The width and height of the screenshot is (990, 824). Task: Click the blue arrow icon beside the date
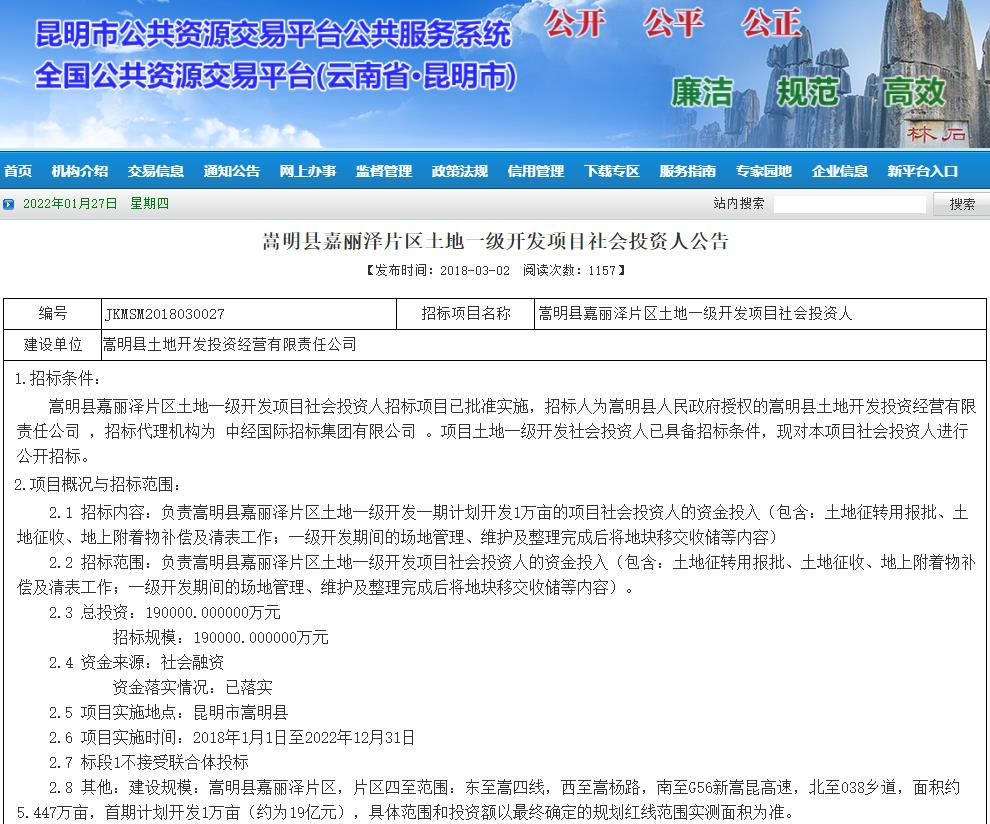pos(11,204)
